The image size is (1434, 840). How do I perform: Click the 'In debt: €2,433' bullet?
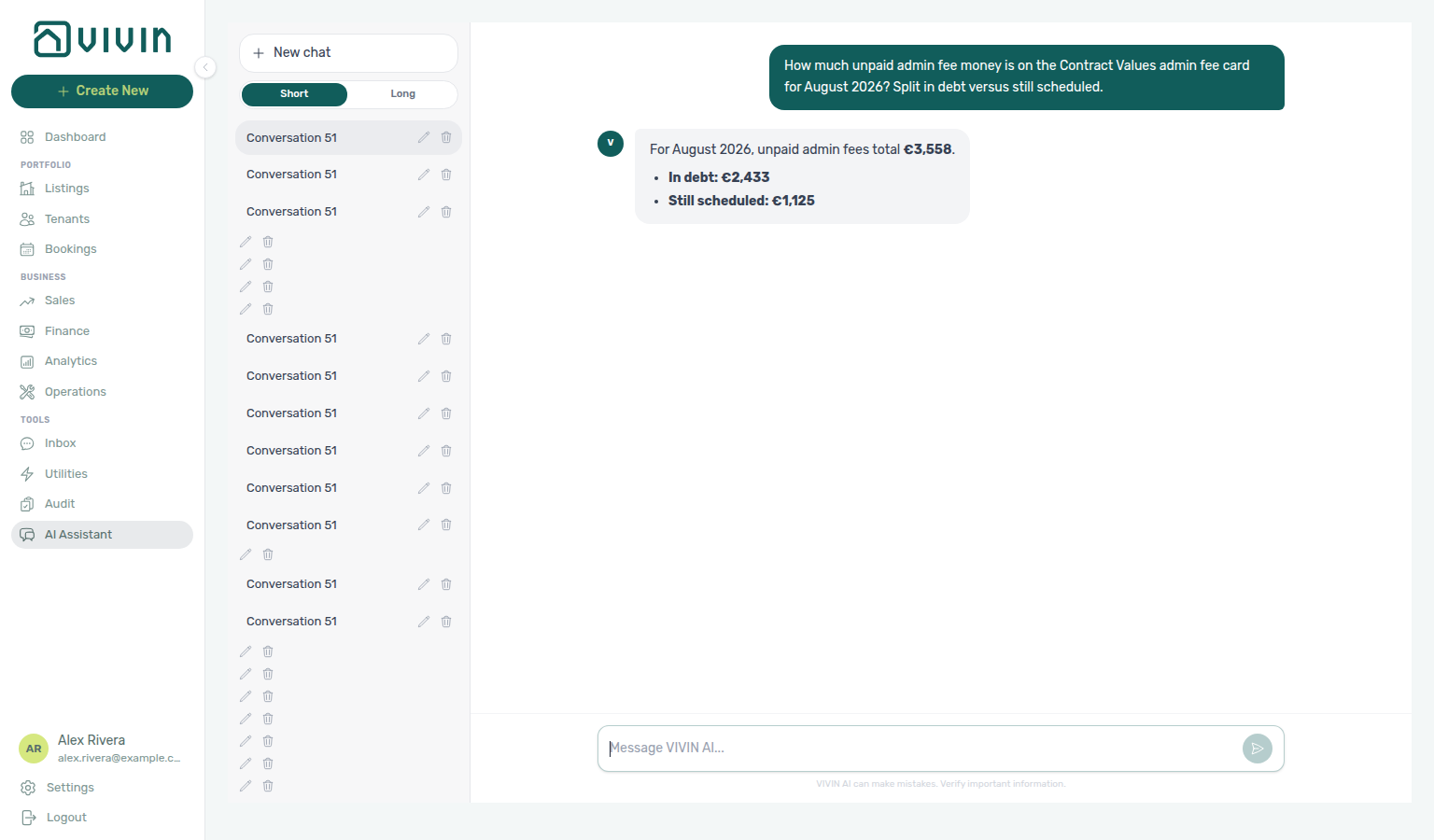tap(719, 177)
